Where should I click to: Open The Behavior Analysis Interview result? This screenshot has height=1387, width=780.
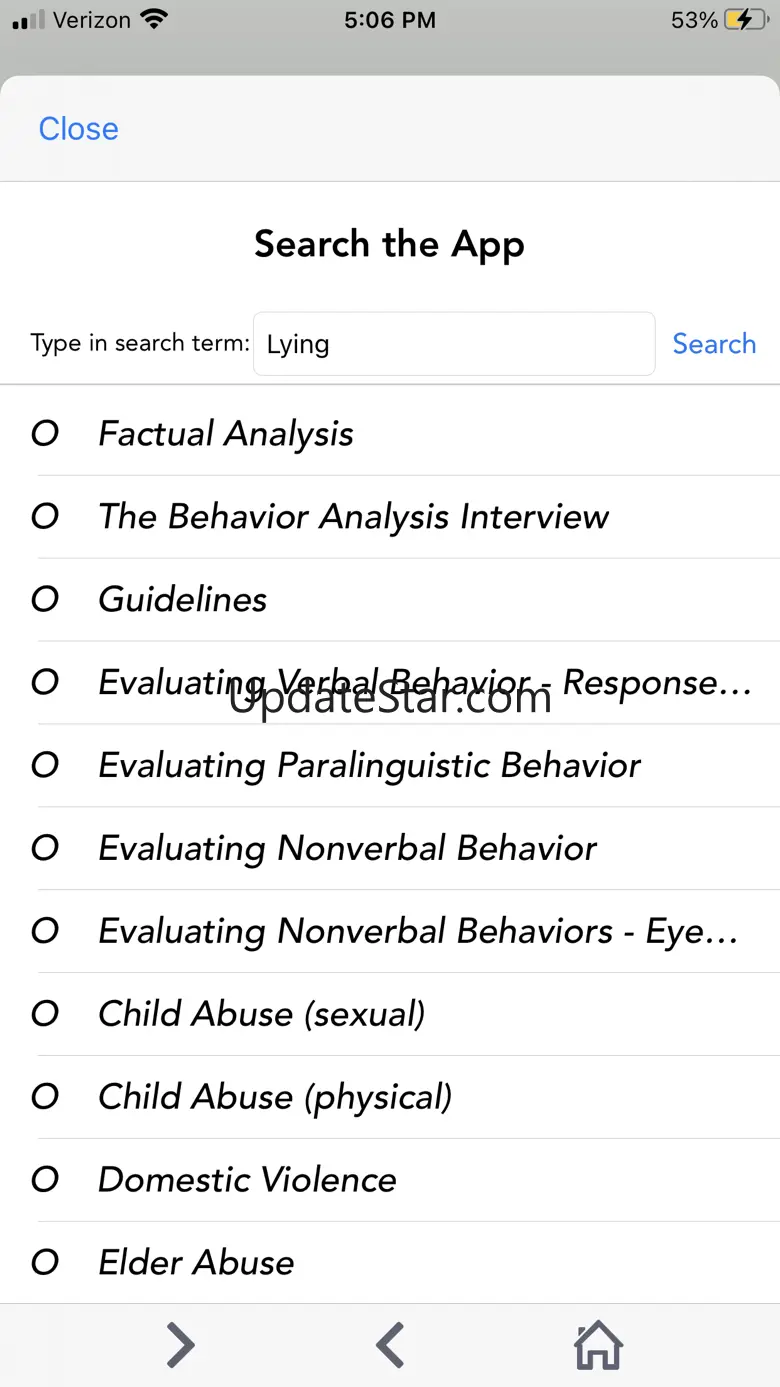point(390,517)
